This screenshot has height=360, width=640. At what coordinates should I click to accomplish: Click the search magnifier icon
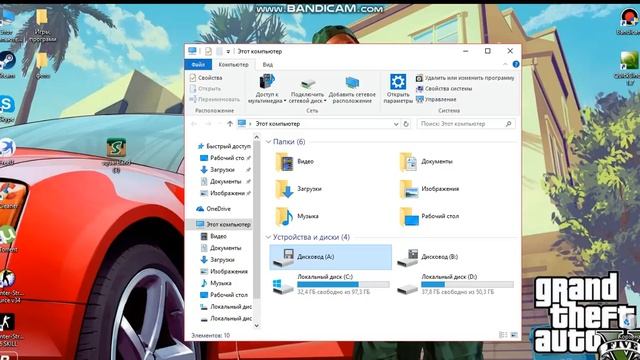tap(509, 124)
